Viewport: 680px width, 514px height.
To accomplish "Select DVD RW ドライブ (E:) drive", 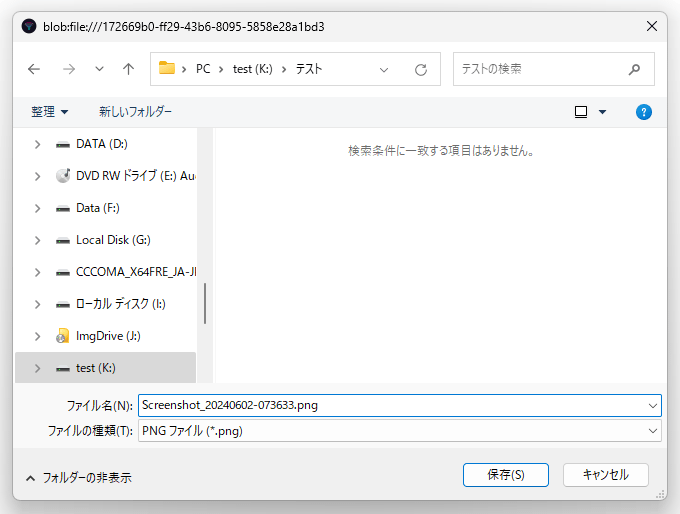I will (136, 176).
